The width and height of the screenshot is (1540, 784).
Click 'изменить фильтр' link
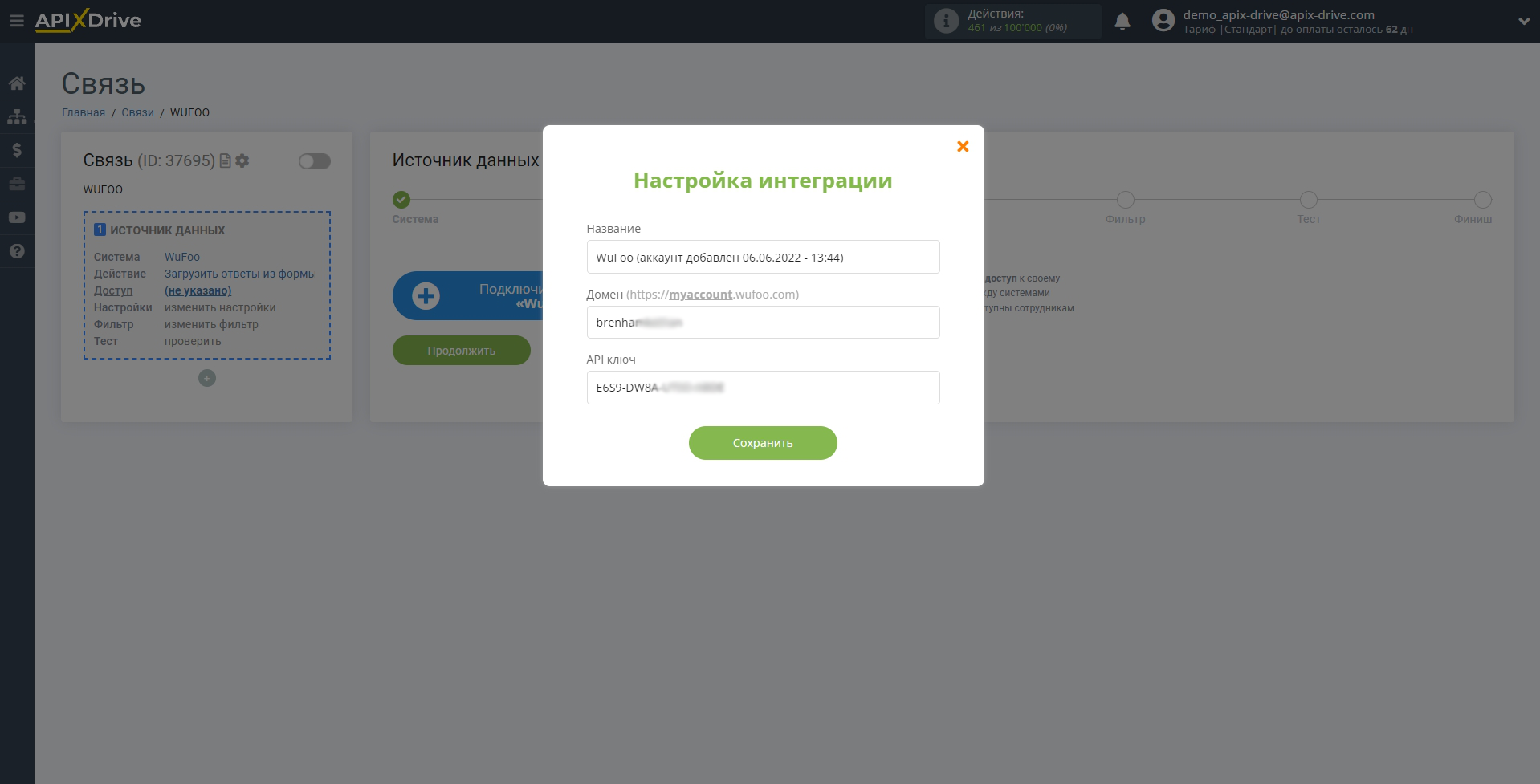pos(211,324)
